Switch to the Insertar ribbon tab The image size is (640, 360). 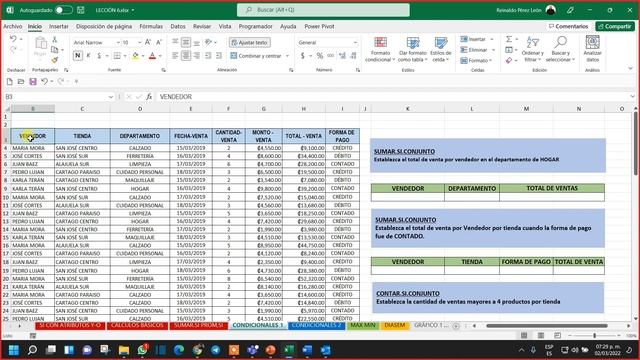pyautogui.click(x=59, y=26)
